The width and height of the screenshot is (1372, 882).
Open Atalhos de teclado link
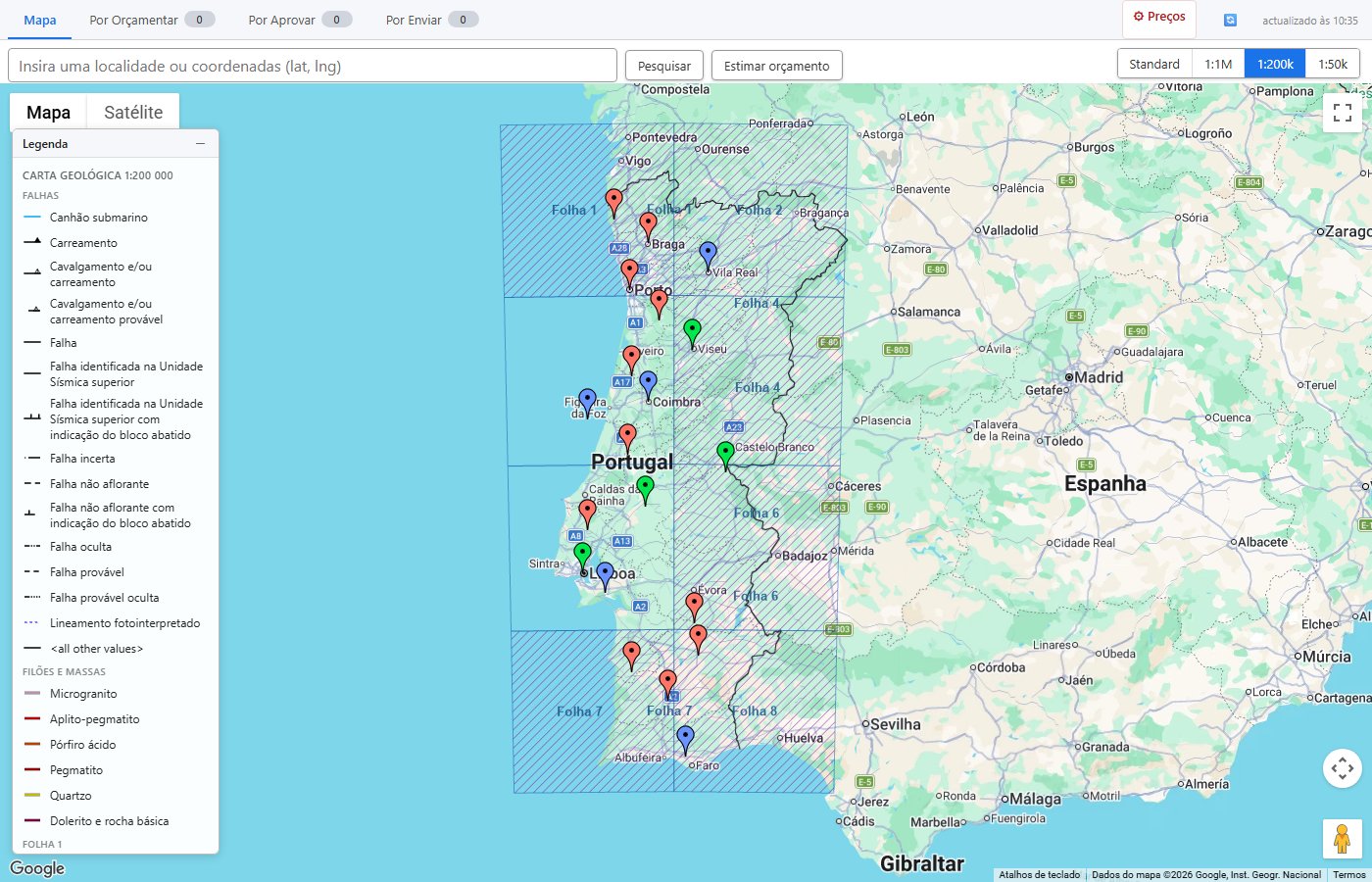tap(1039, 874)
